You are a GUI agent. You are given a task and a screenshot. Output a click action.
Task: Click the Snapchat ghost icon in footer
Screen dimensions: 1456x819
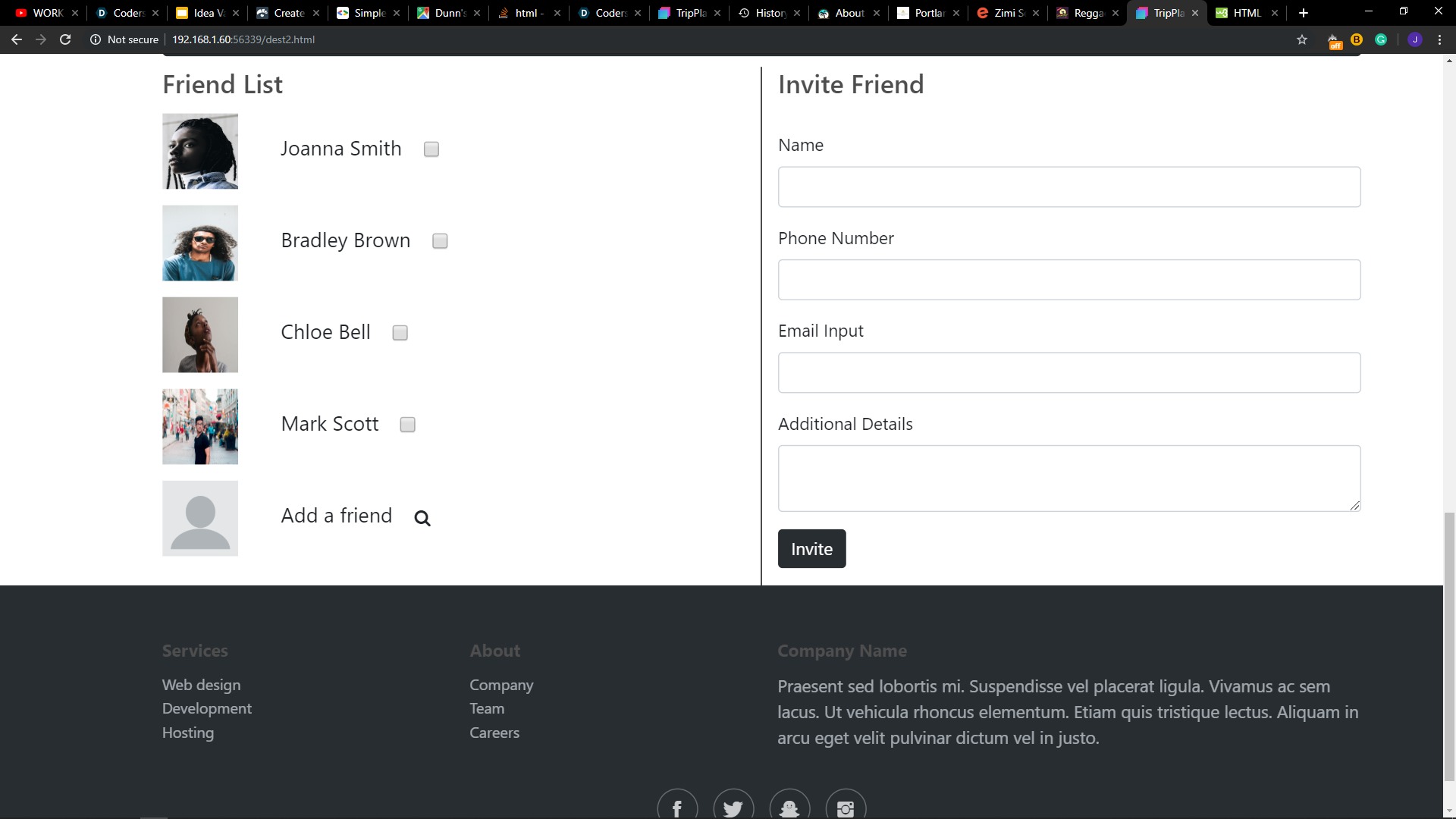[x=789, y=807]
